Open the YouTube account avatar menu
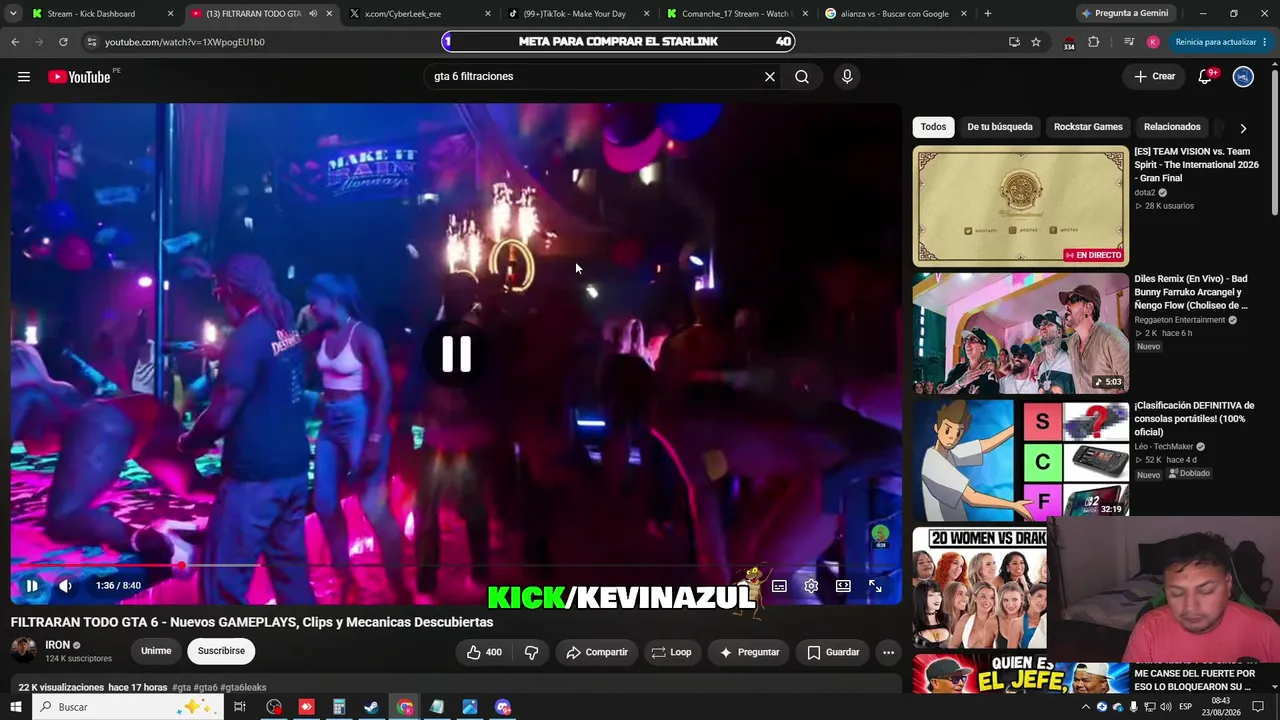 coord(1243,77)
